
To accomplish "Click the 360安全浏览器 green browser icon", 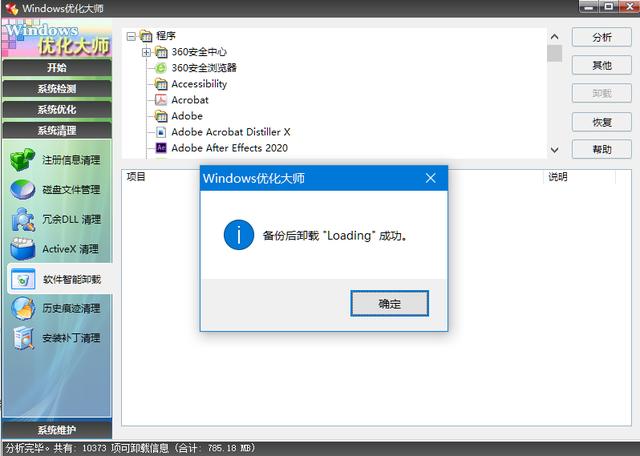I will coord(161,68).
